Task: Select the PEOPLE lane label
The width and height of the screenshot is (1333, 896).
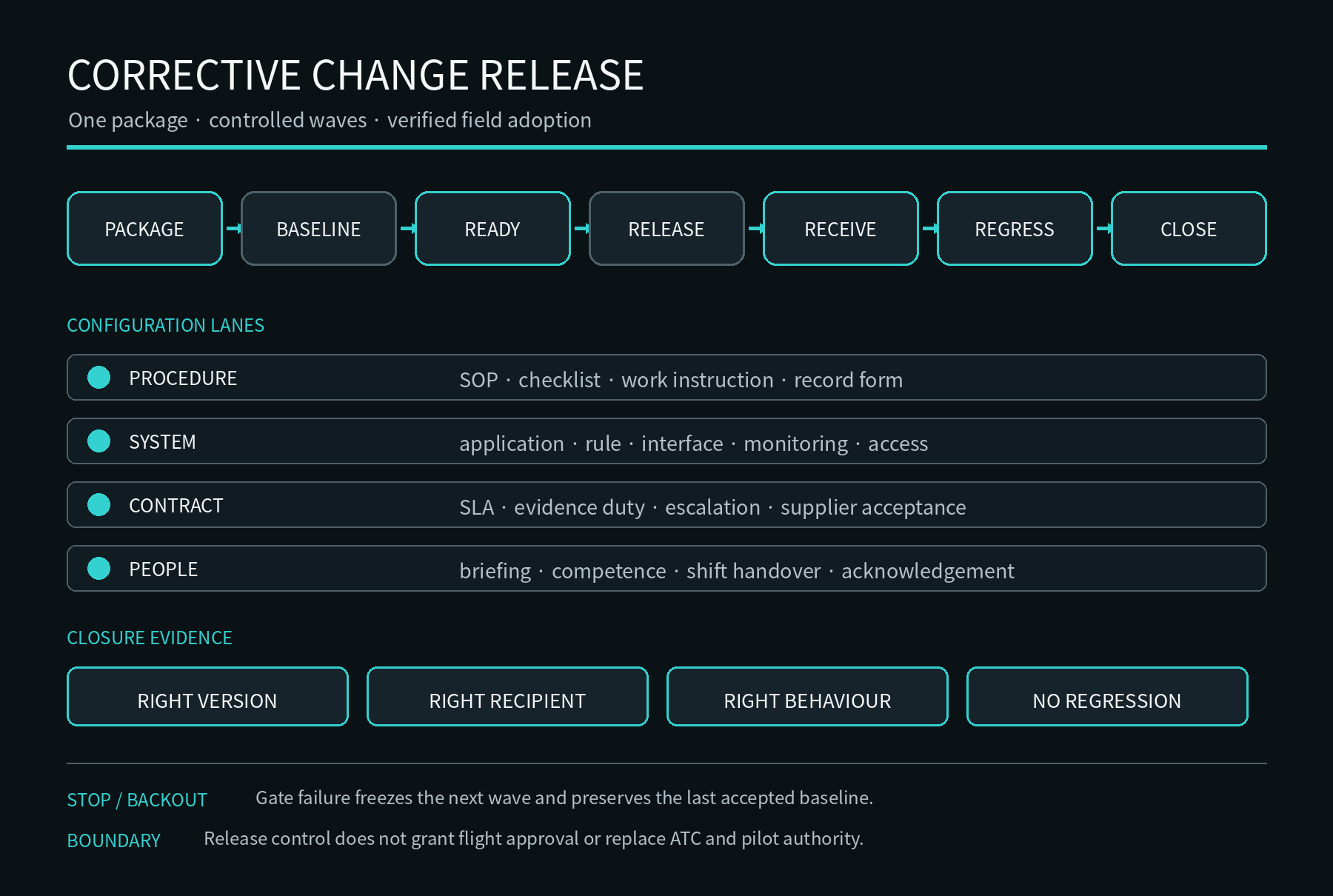Action: 163,569
